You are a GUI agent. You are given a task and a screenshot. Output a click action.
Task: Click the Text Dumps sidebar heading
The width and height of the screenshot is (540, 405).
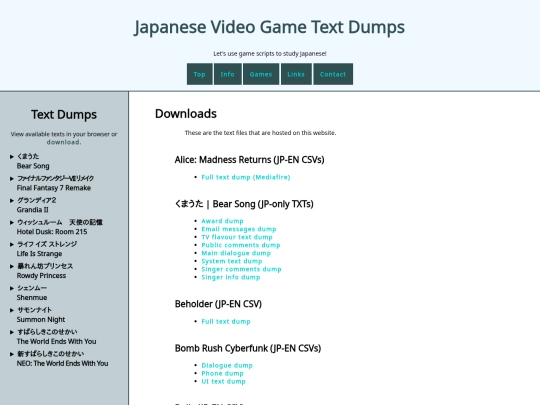point(64,114)
